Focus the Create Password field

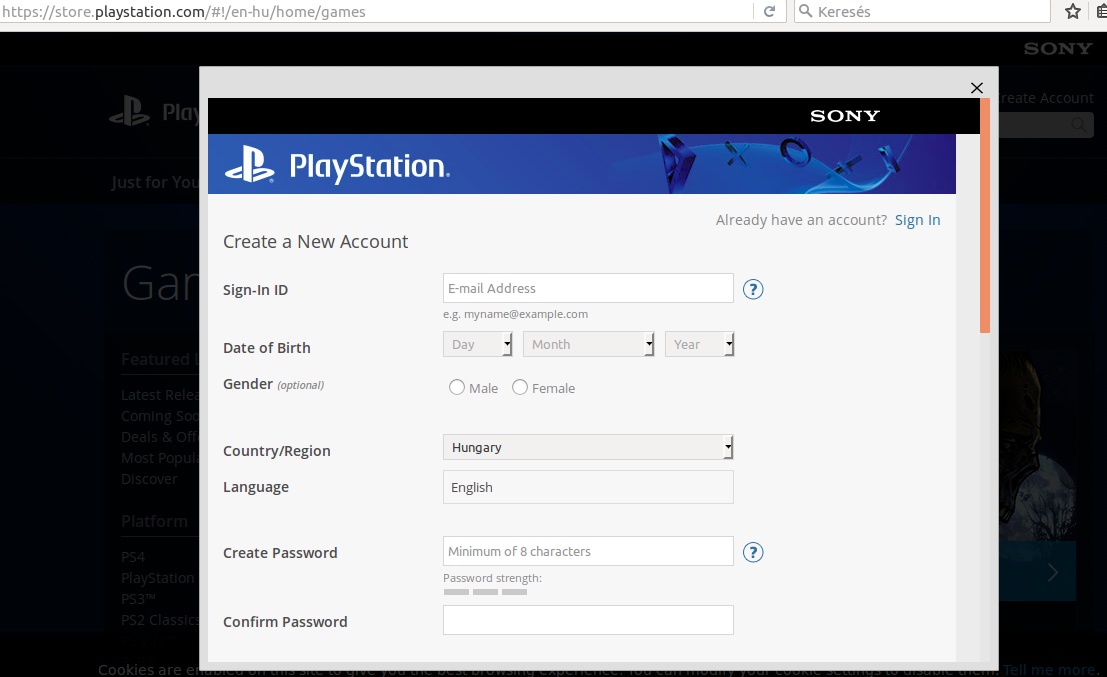pos(588,551)
